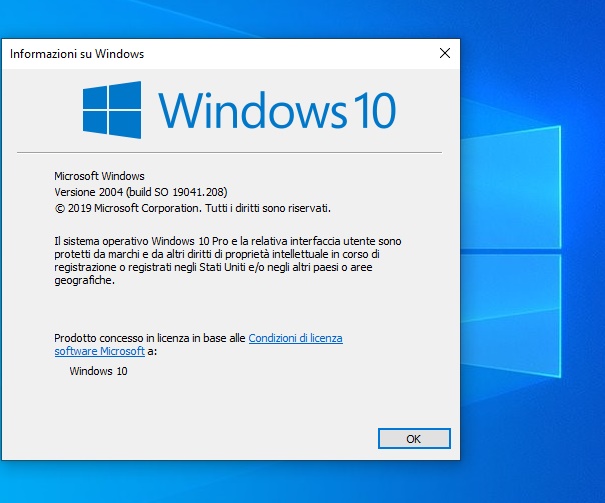Screen dimensions: 605x503
Task: Click the 'Informazioni su Windows' title text
Action: pyautogui.click(x=77, y=54)
